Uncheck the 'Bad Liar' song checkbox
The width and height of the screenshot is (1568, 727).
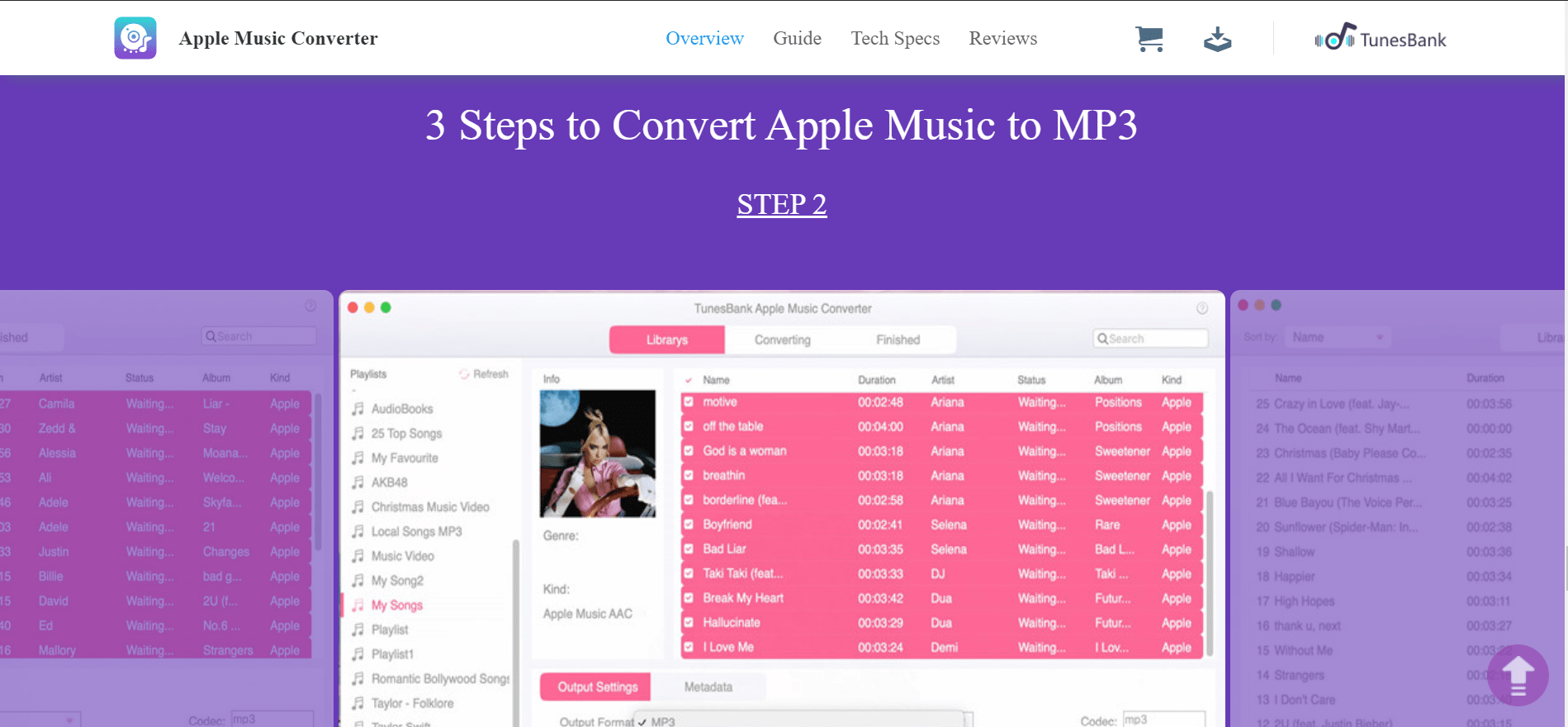tap(689, 549)
